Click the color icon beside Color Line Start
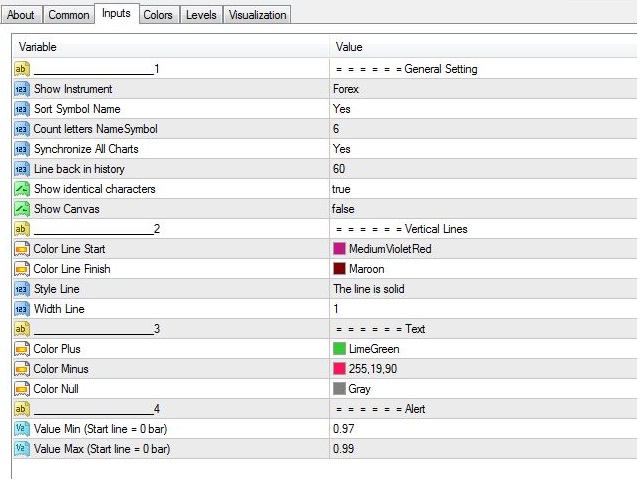640x480 pixels. click(x=22, y=249)
